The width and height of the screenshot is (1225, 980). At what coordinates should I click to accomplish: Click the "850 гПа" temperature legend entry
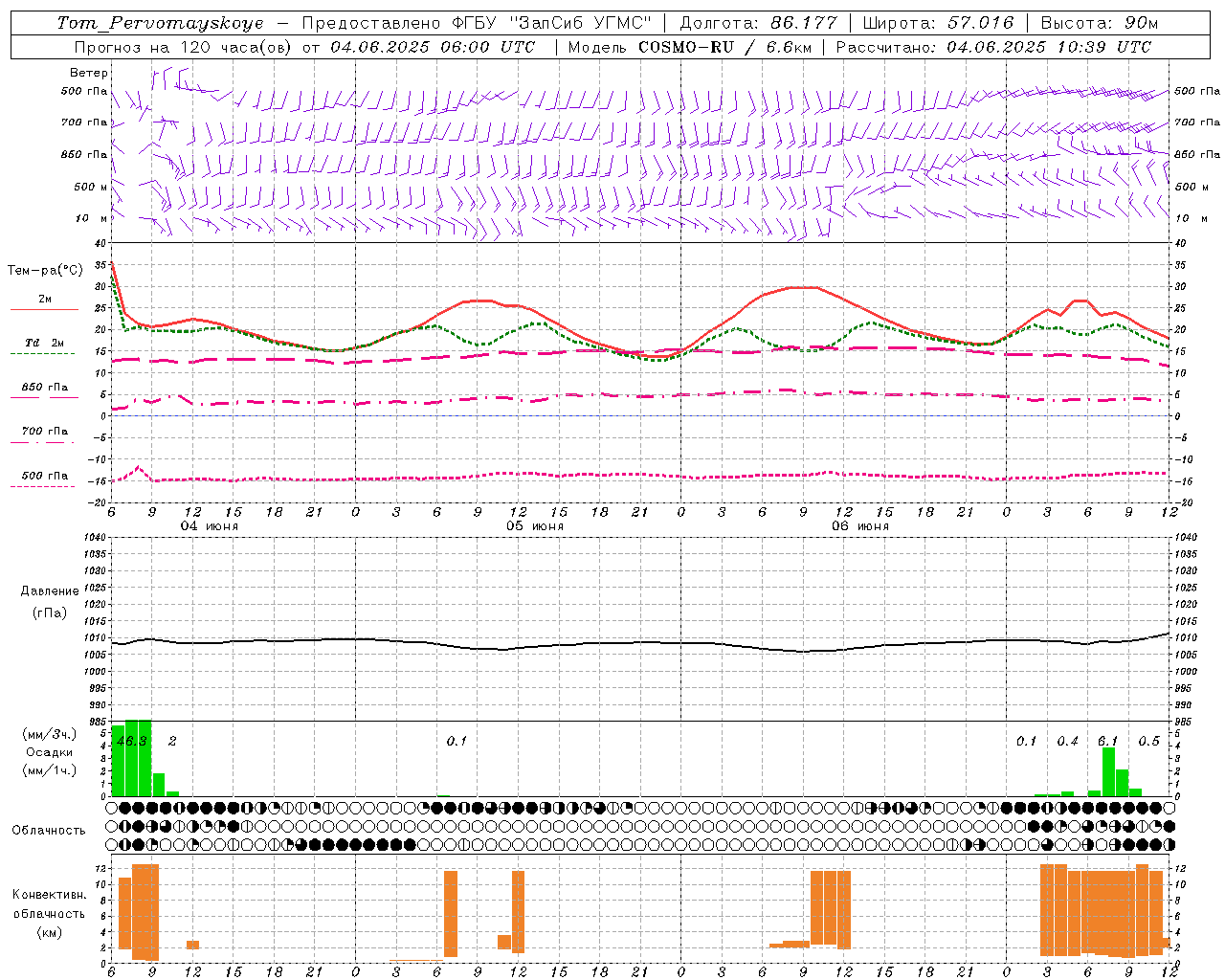pyautogui.click(x=44, y=388)
